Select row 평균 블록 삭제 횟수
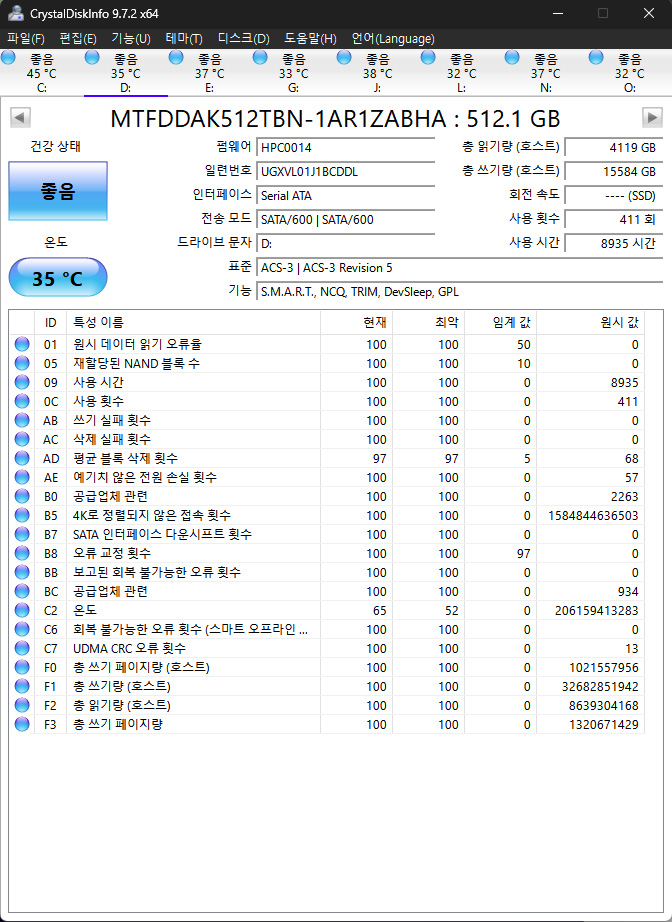The image size is (672, 922). [x=327, y=458]
